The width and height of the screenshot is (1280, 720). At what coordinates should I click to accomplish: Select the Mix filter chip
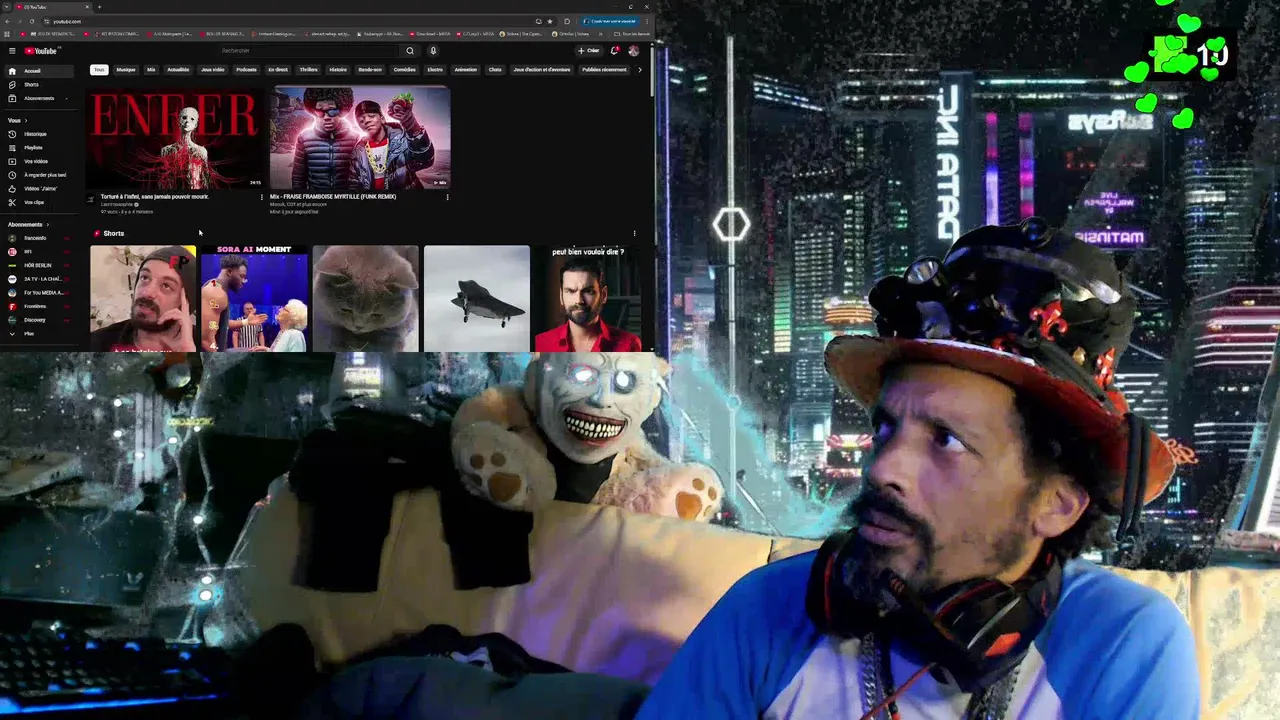pos(151,70)
